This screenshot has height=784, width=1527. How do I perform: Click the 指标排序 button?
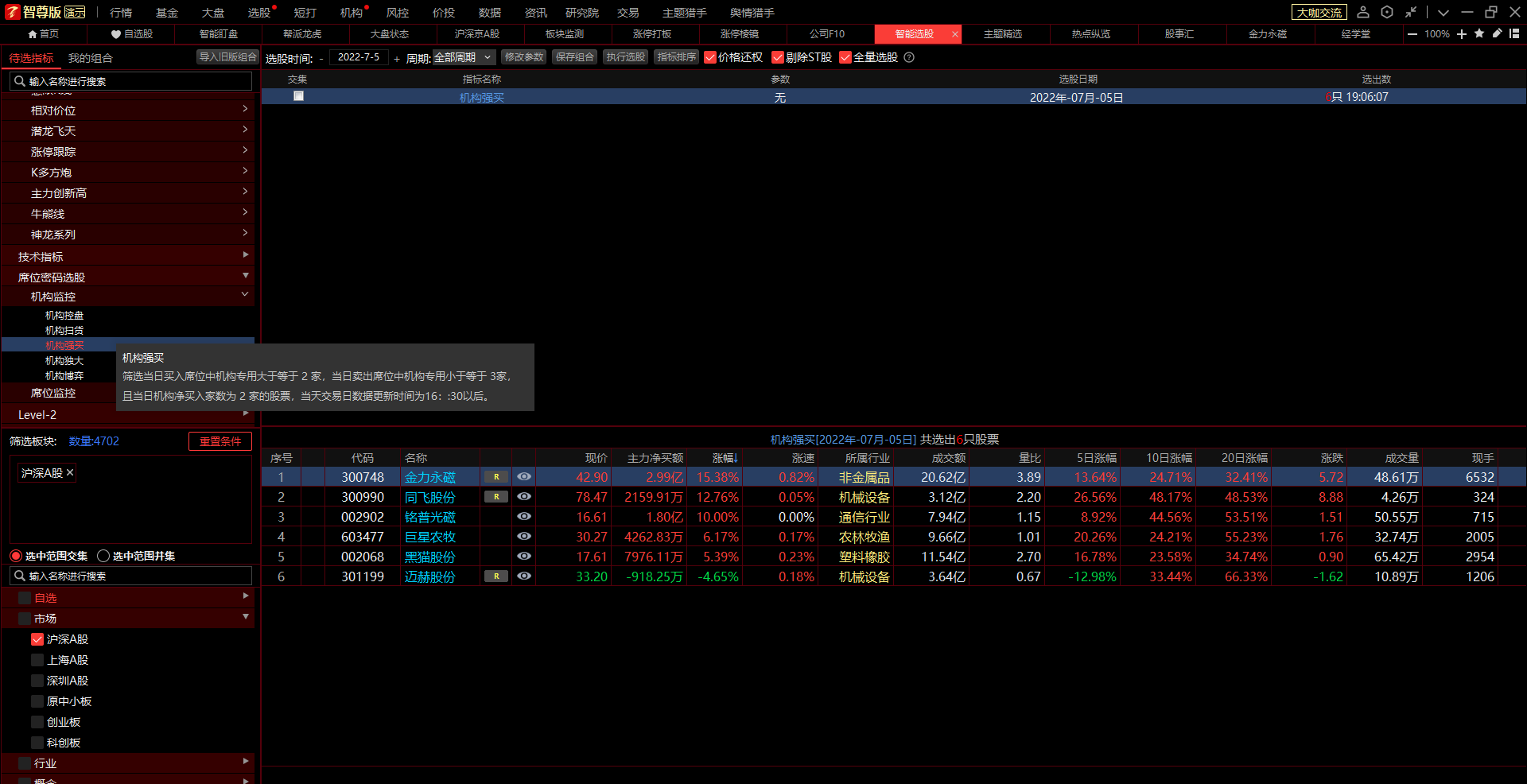(676, 57)
